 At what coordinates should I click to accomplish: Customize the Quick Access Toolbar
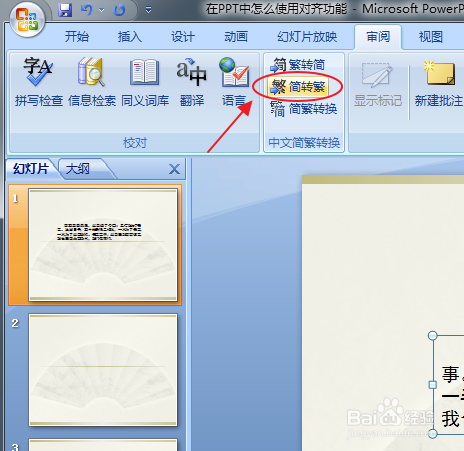(x=149, y=10)
